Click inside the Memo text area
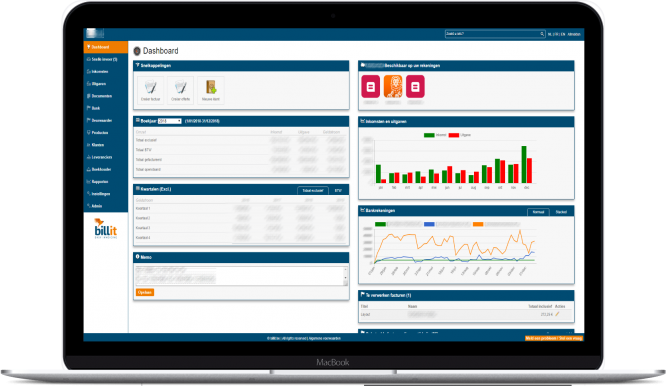 pos(239,276)
